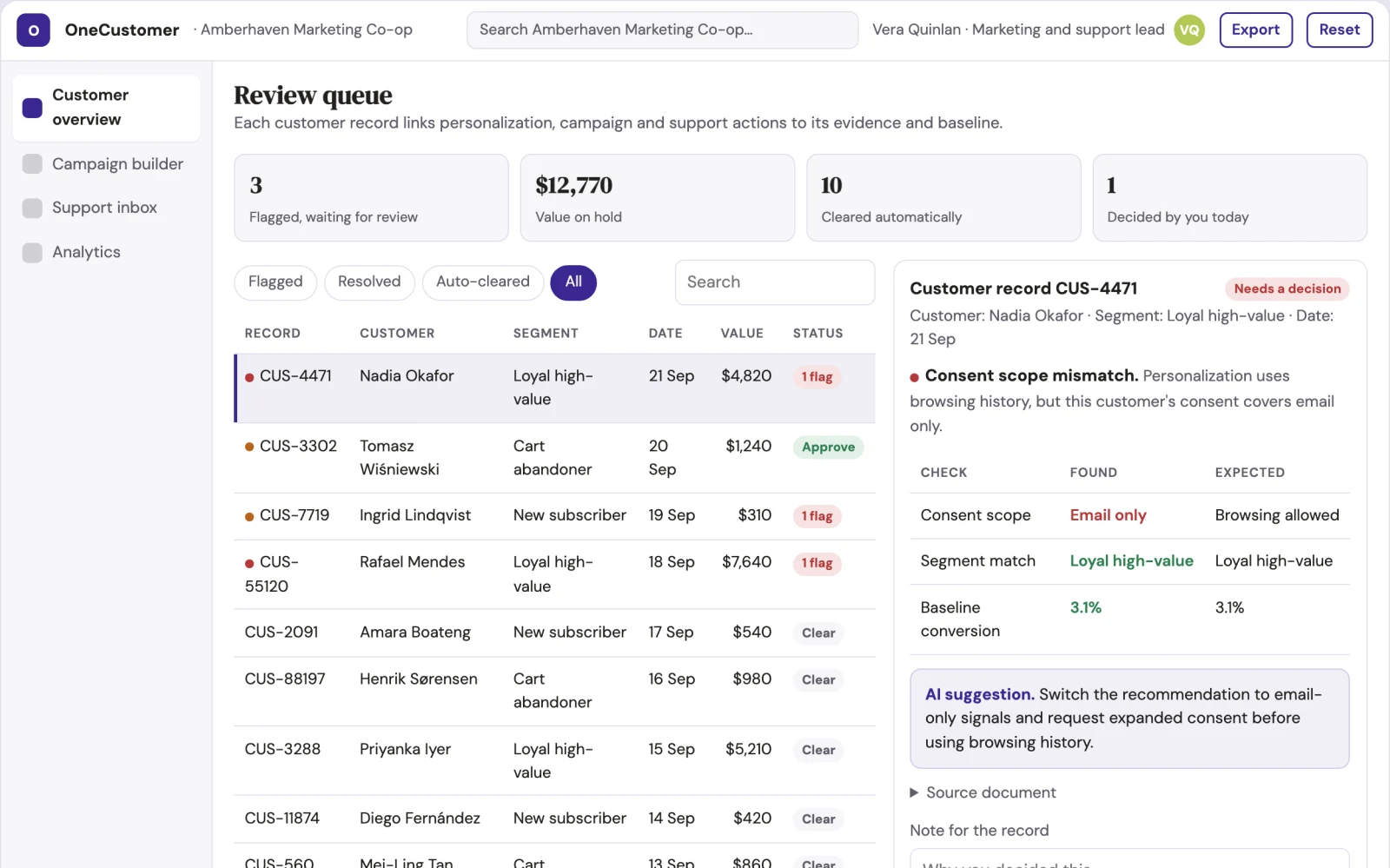
Task: Click the Cleared automatically card
Action: [x=943, y=198]
